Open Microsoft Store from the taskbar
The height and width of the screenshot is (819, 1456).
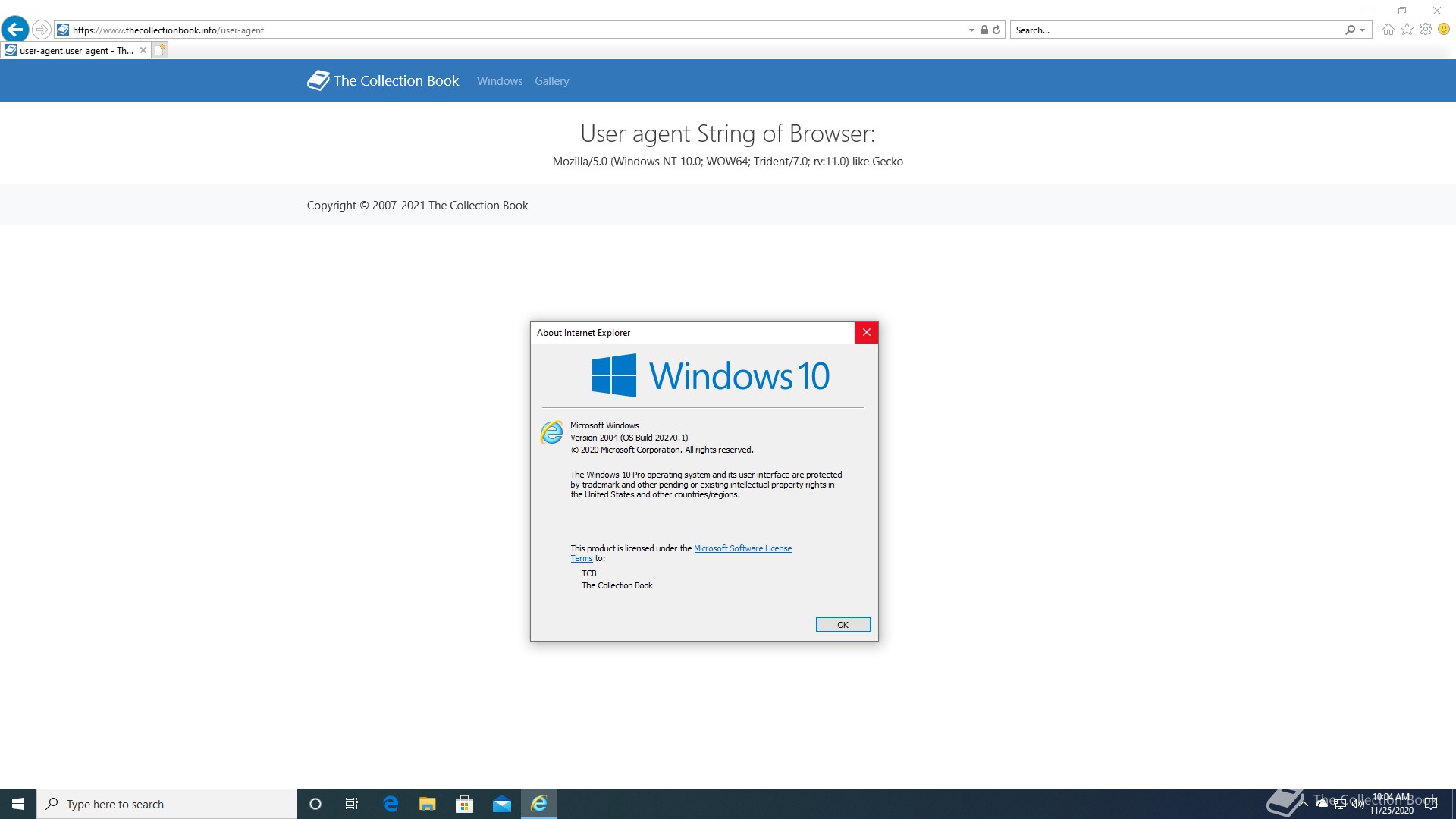(x=465, y=804)
